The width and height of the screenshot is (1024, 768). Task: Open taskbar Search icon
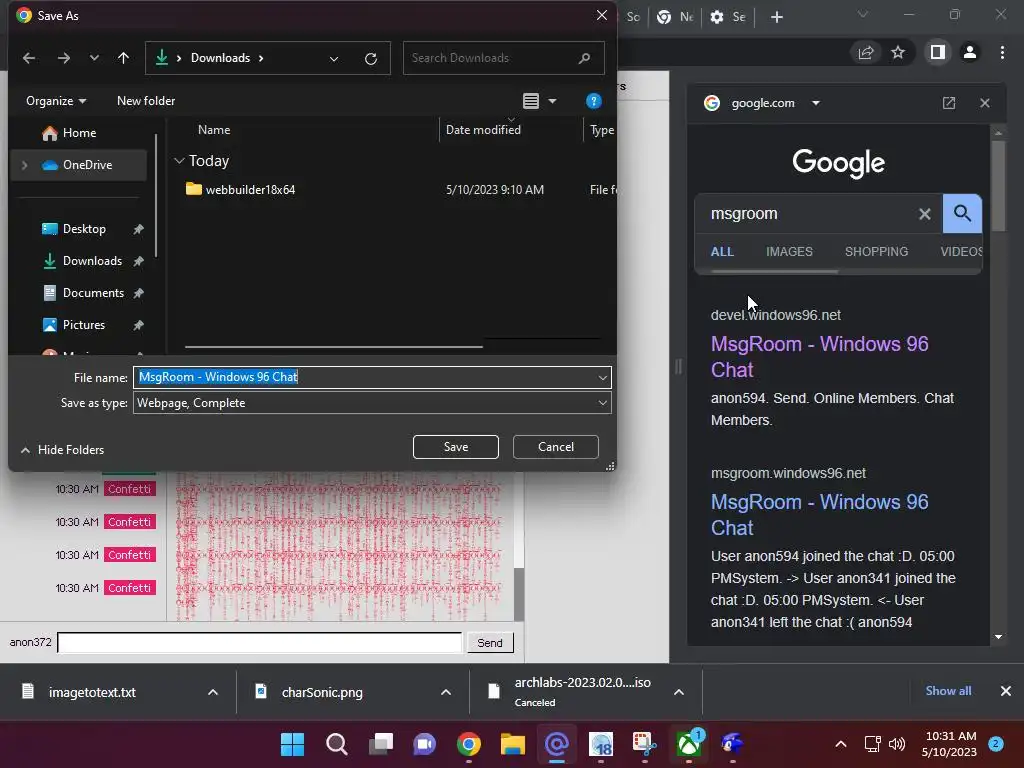click(337, 744)
